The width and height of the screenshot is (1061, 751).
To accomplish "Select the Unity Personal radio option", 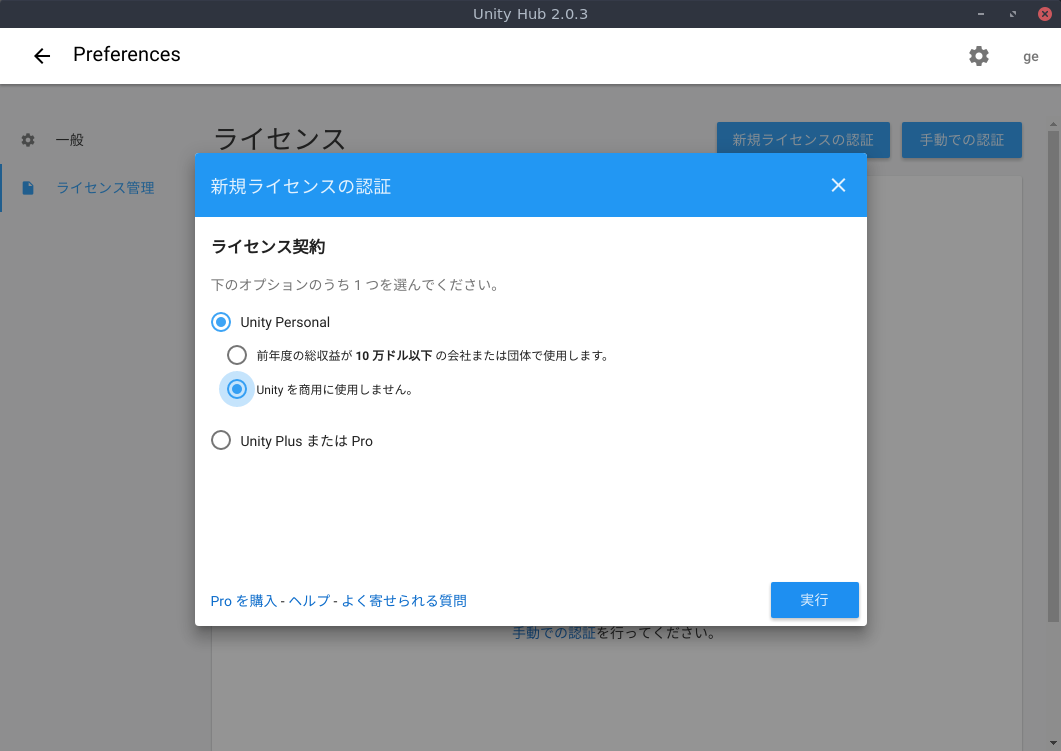I will click(x=221, y=322).
